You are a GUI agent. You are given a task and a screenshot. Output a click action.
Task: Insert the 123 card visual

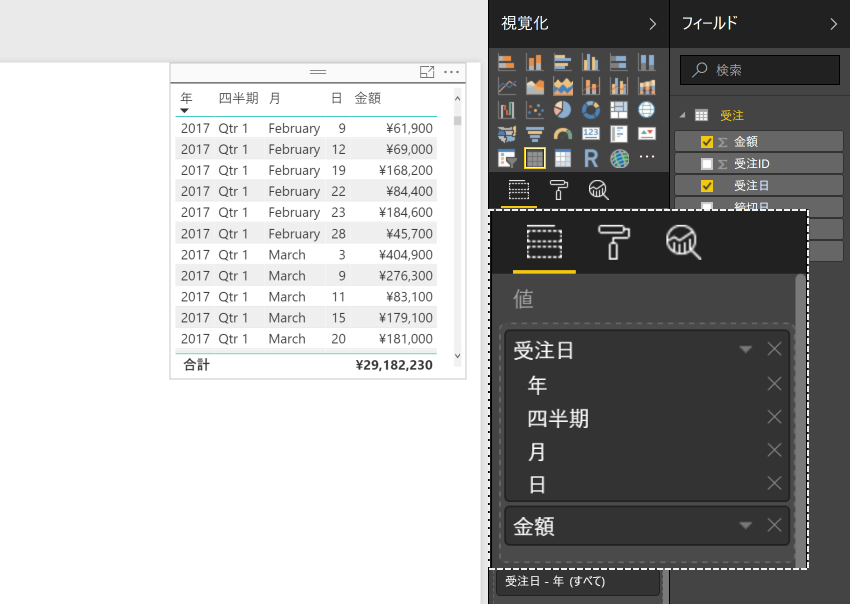click(x=590, y=134)
